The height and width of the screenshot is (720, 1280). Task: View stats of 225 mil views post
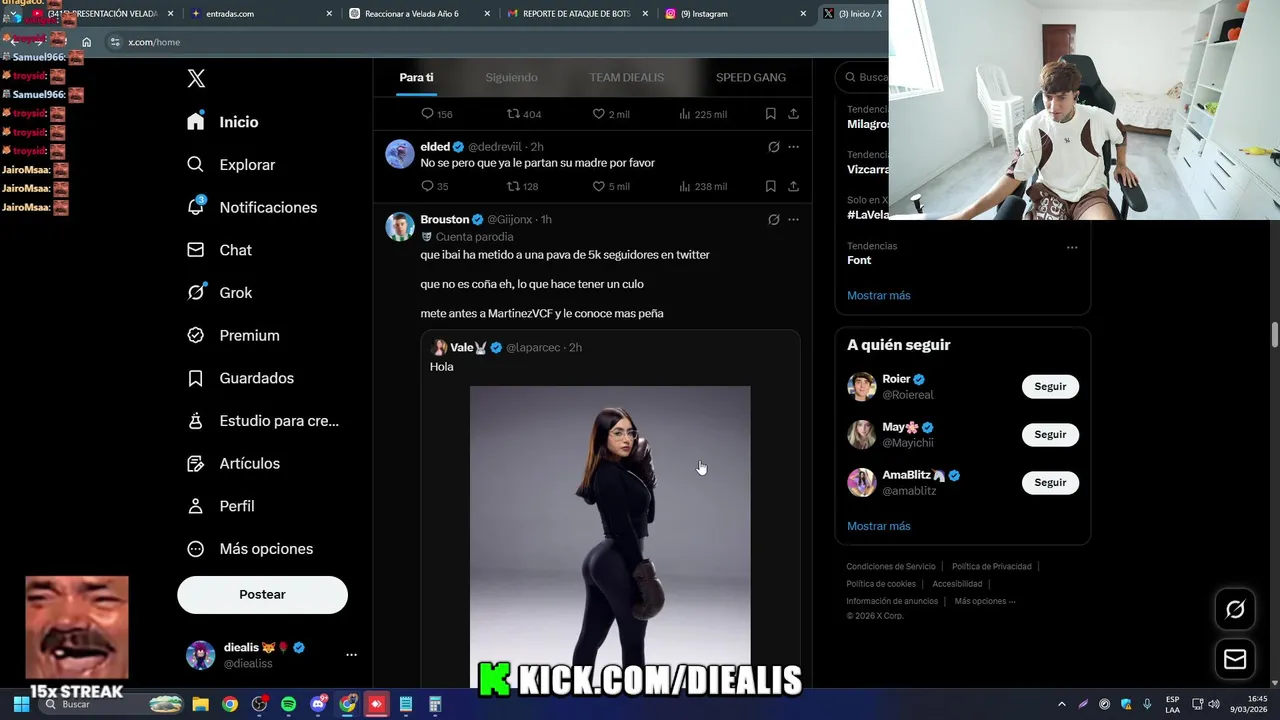pyautogui.click(x=702, y=114)
